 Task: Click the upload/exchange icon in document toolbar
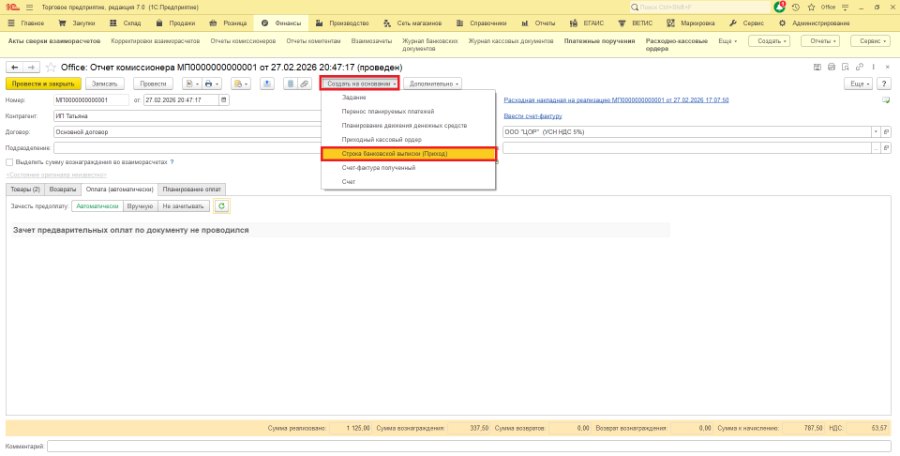[x=266, y=84]
